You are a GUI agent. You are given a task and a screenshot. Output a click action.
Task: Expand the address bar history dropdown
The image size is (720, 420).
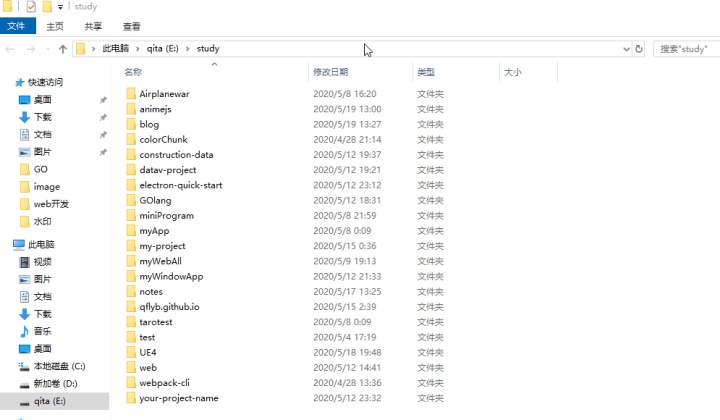(626, 49)
